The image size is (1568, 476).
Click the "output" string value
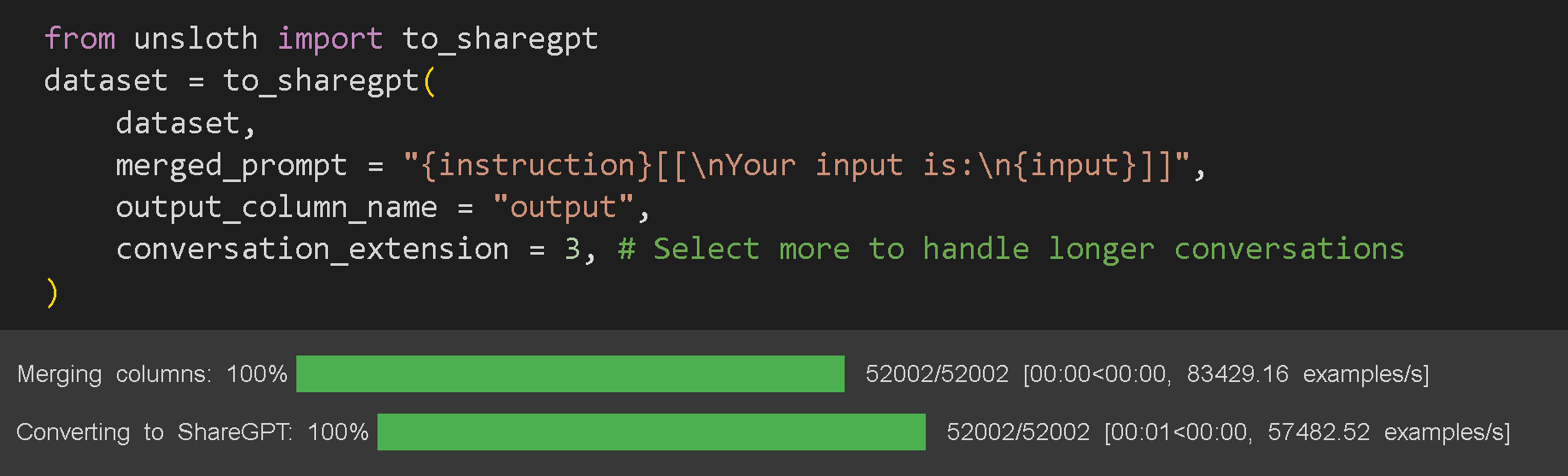(x=563, y=207)
